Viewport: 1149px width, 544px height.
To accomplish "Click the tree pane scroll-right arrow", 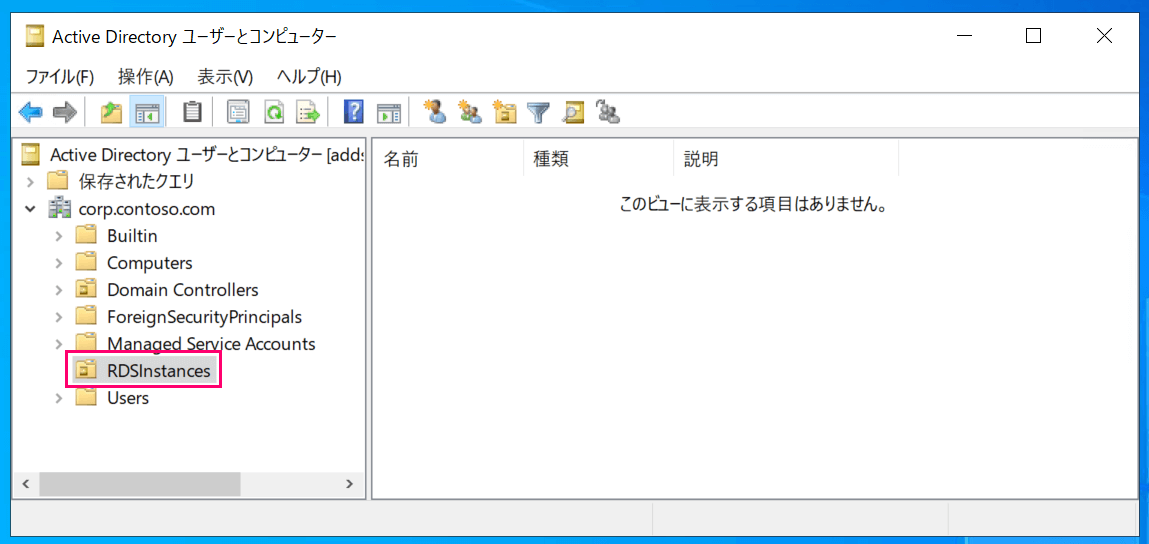I will pos(350,484).
